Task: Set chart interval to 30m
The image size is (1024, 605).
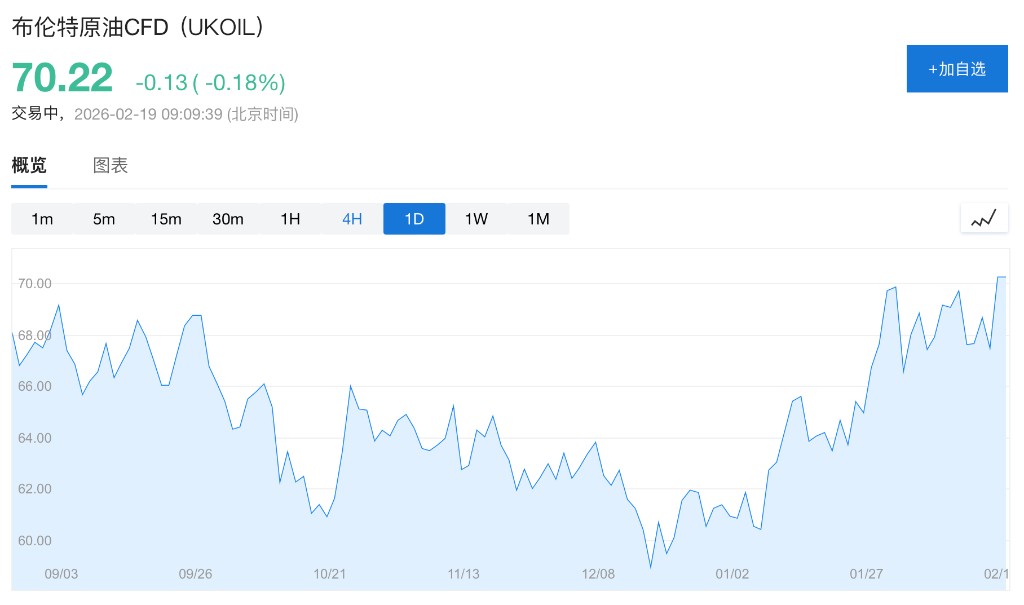Action: point(228,219)
